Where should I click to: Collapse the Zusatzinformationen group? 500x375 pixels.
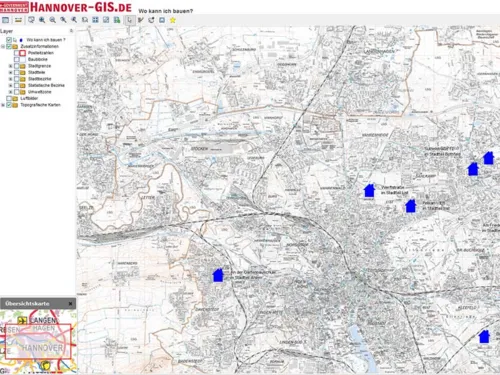[x=3, y=46]
